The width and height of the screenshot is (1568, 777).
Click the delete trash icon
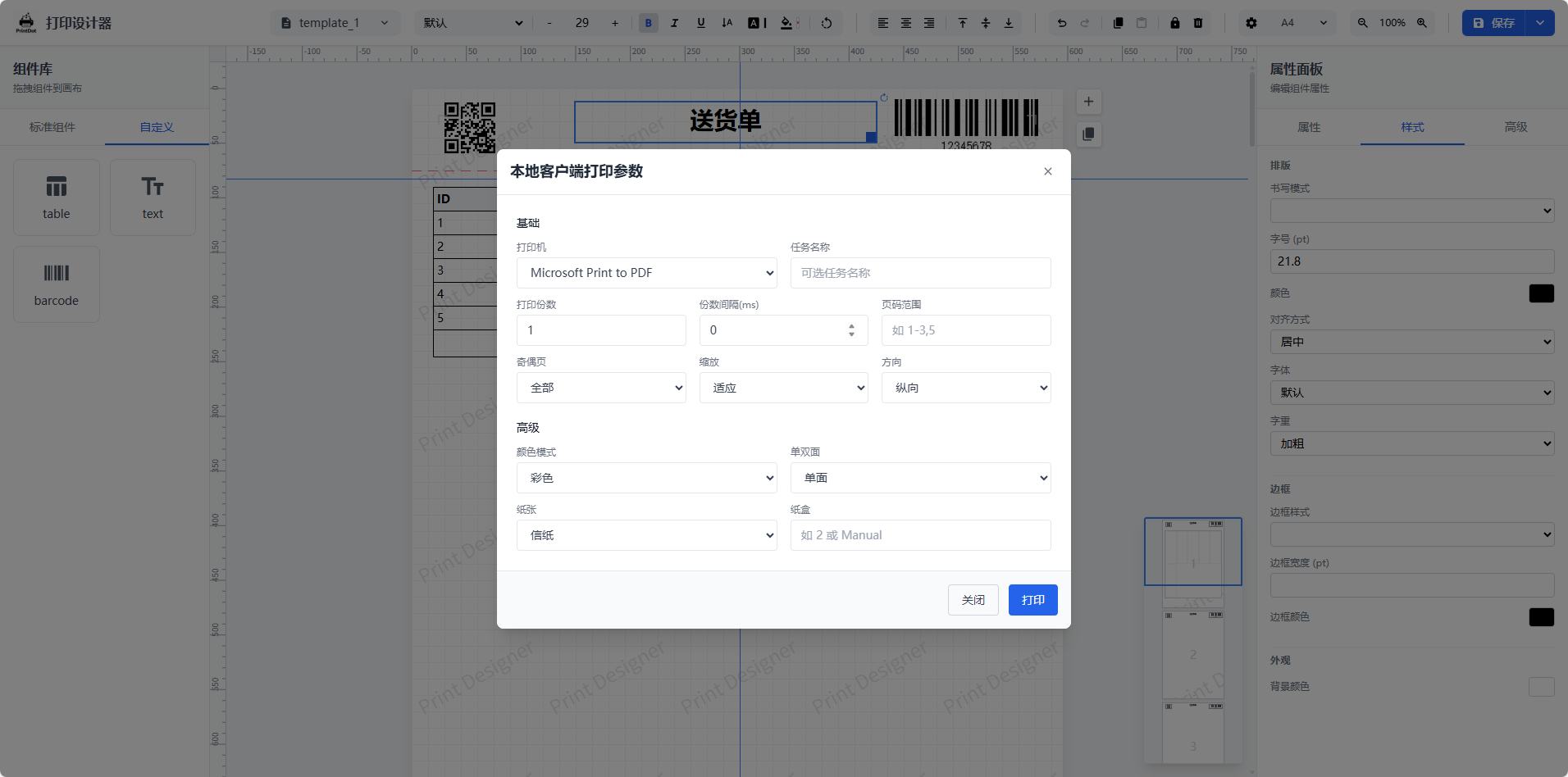click(x=1198, y=23)
